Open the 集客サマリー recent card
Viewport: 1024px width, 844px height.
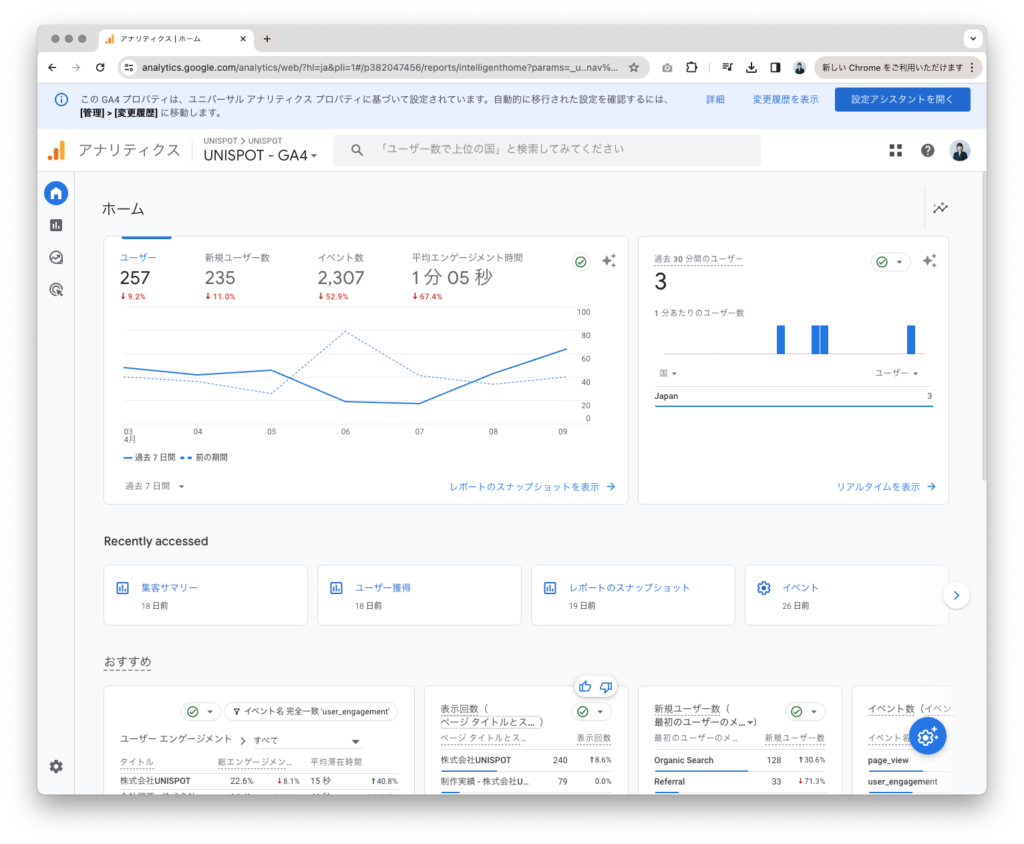pos(205,595)
